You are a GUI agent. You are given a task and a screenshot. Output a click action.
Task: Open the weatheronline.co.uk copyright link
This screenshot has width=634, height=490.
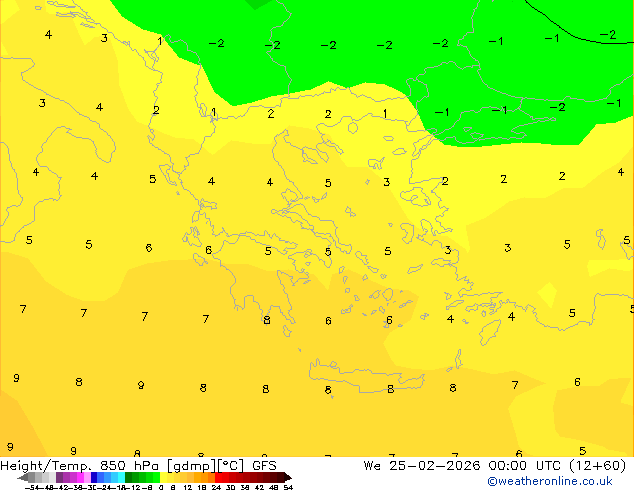pyautogui.click(x=549, y=481)
